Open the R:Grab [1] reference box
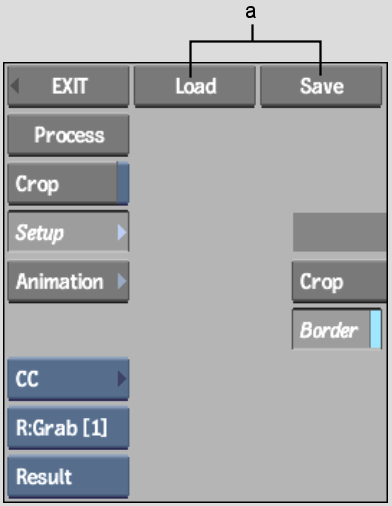The image size is (392, 506). [x=68, y=428]
